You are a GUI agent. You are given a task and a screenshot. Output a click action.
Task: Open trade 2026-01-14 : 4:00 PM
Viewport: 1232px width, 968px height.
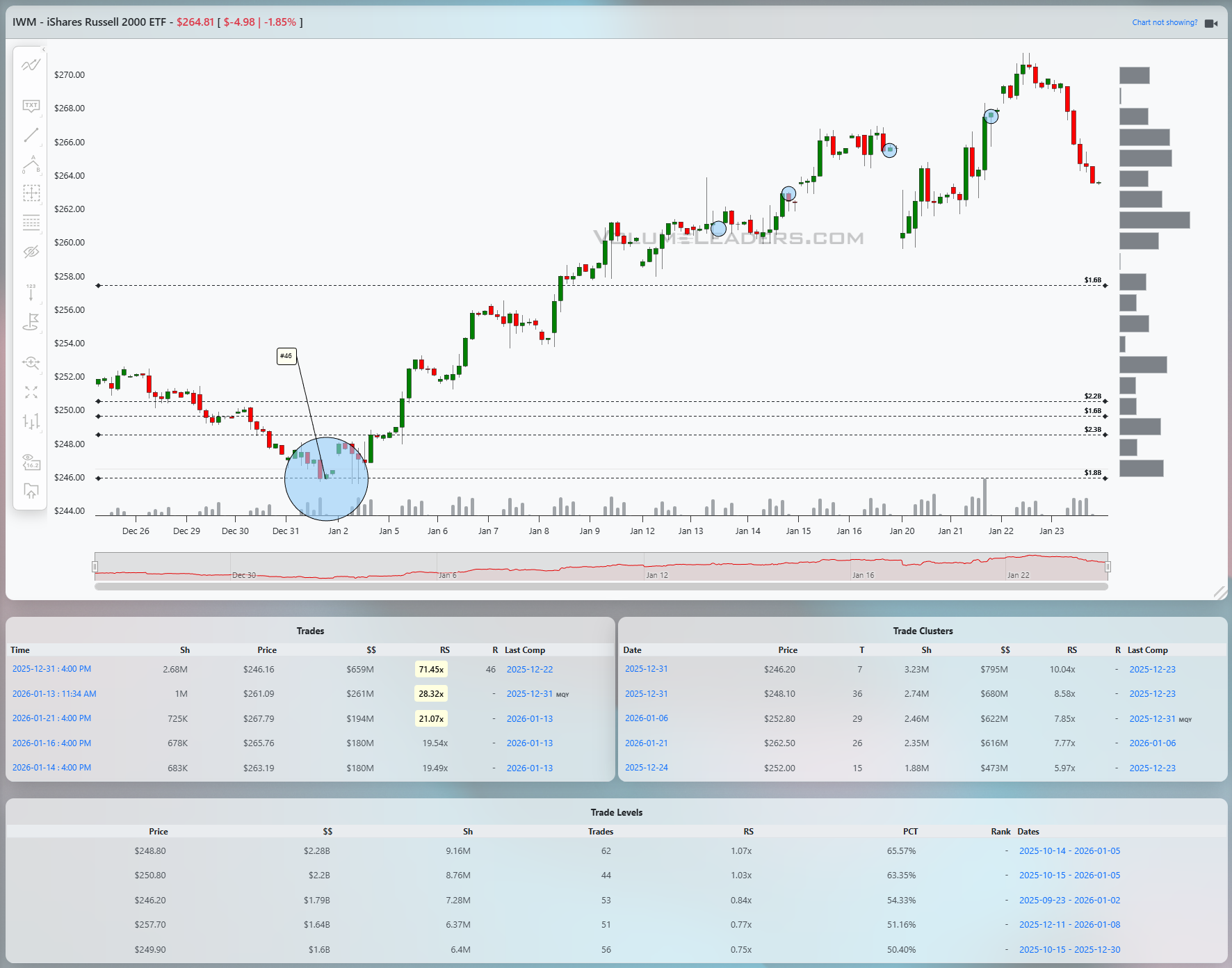click(x=51, y=768)
